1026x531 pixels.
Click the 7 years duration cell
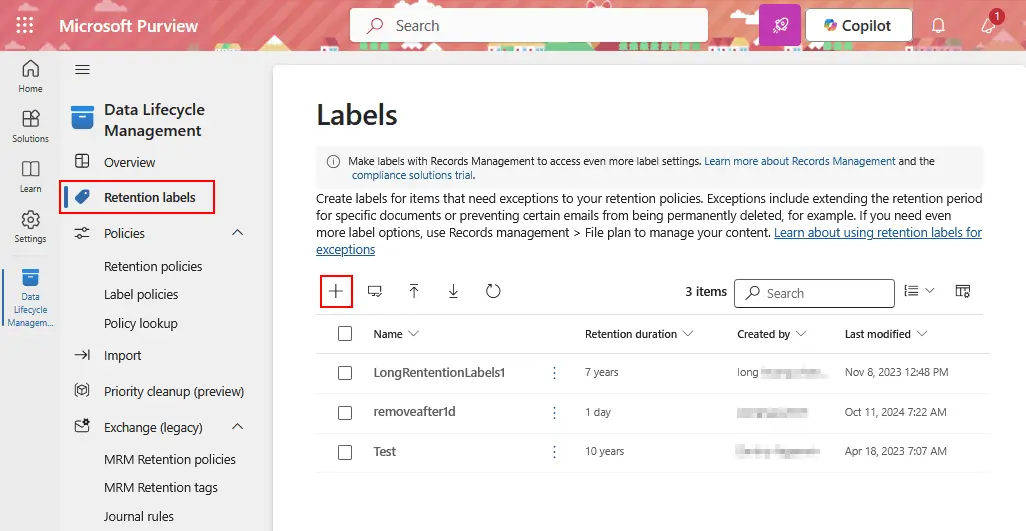click(601, 372)
